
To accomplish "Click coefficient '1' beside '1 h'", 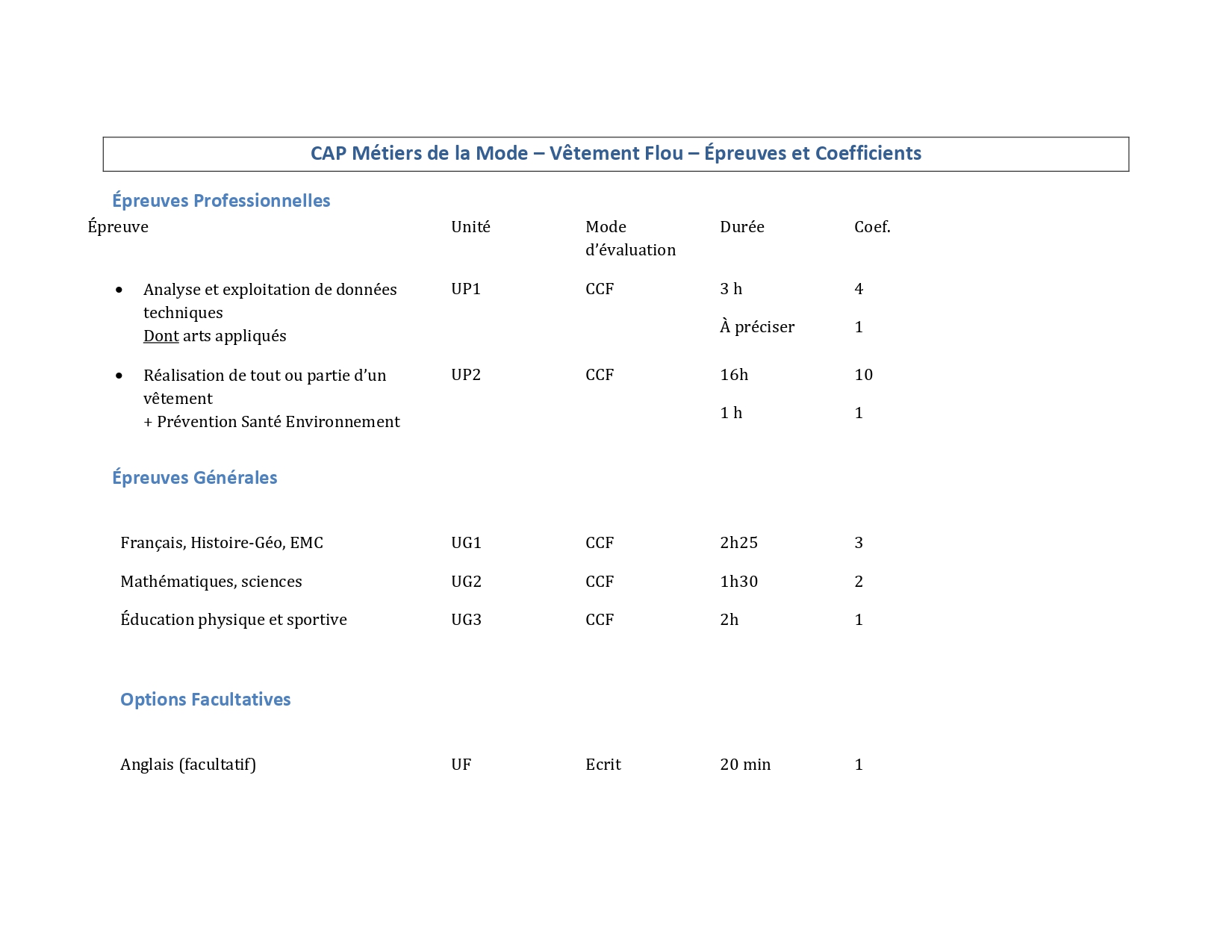I will point(859,413).
